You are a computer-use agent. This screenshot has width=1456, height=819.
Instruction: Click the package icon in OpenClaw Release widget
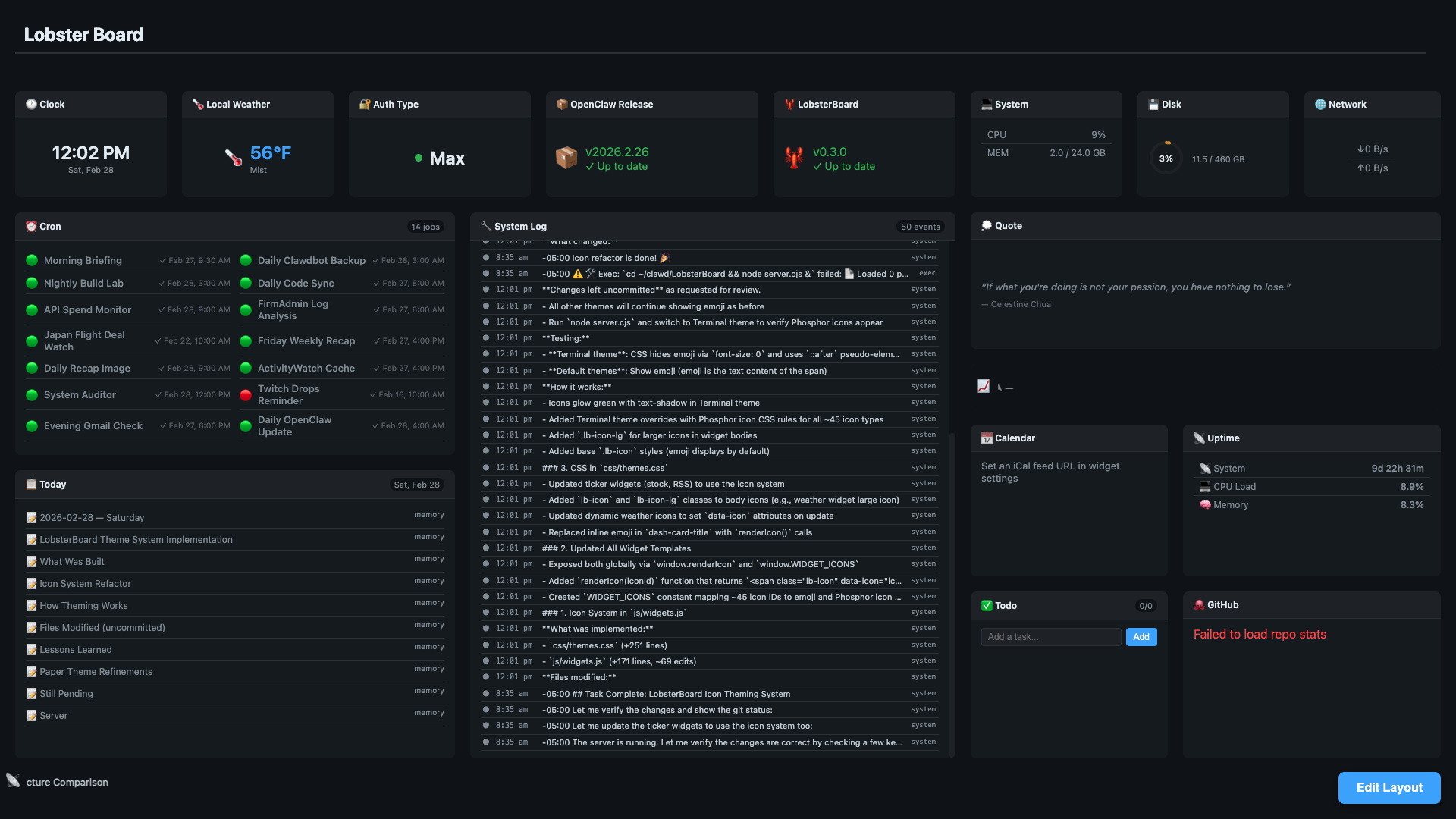tap(566, 158)
